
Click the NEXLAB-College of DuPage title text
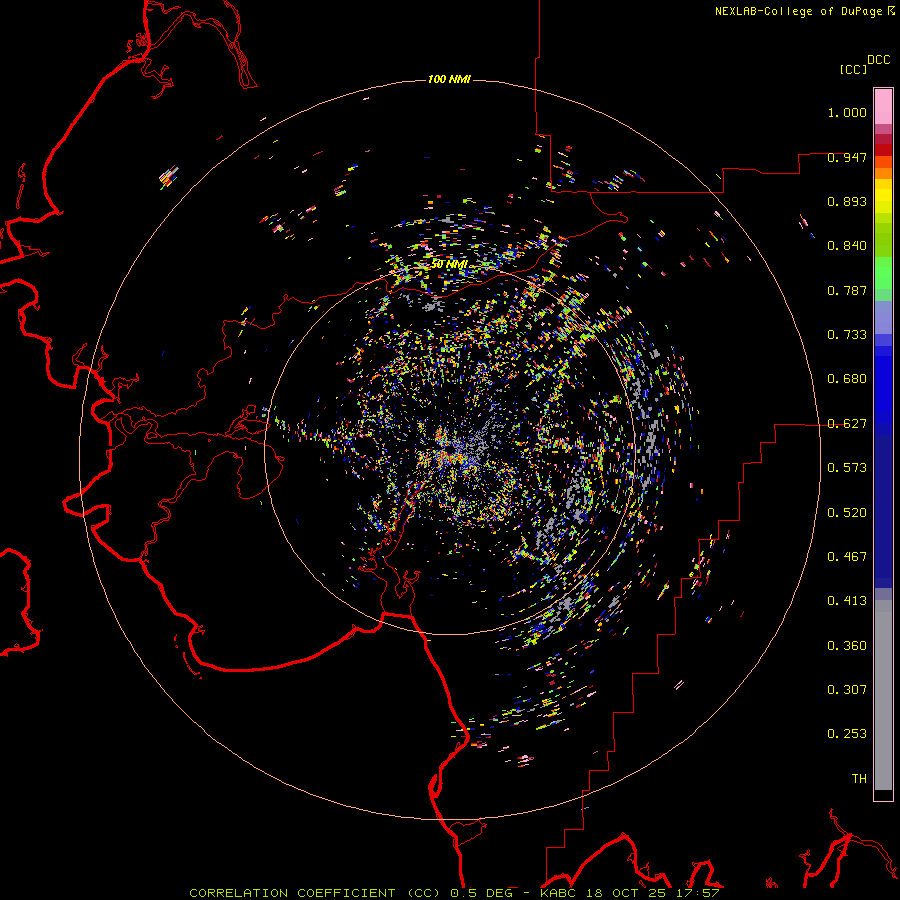(801, 11)
